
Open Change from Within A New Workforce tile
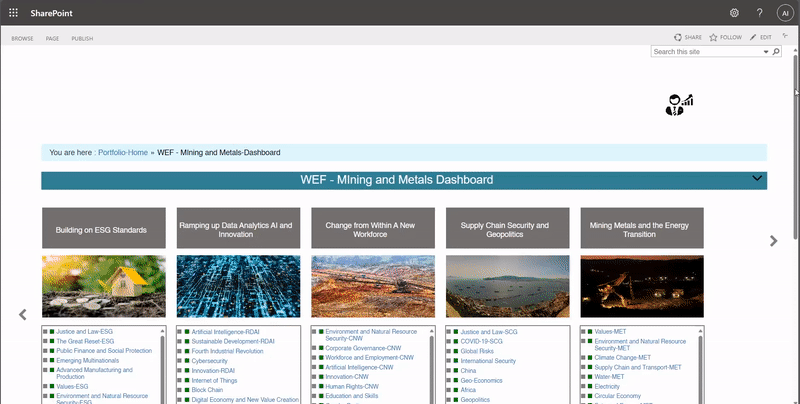[x=373, y=228]
